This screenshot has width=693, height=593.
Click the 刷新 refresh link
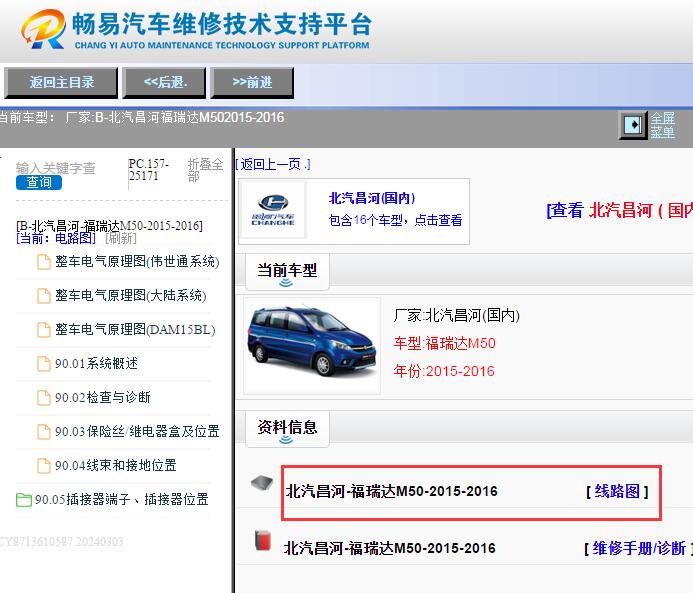pos(121,239)
